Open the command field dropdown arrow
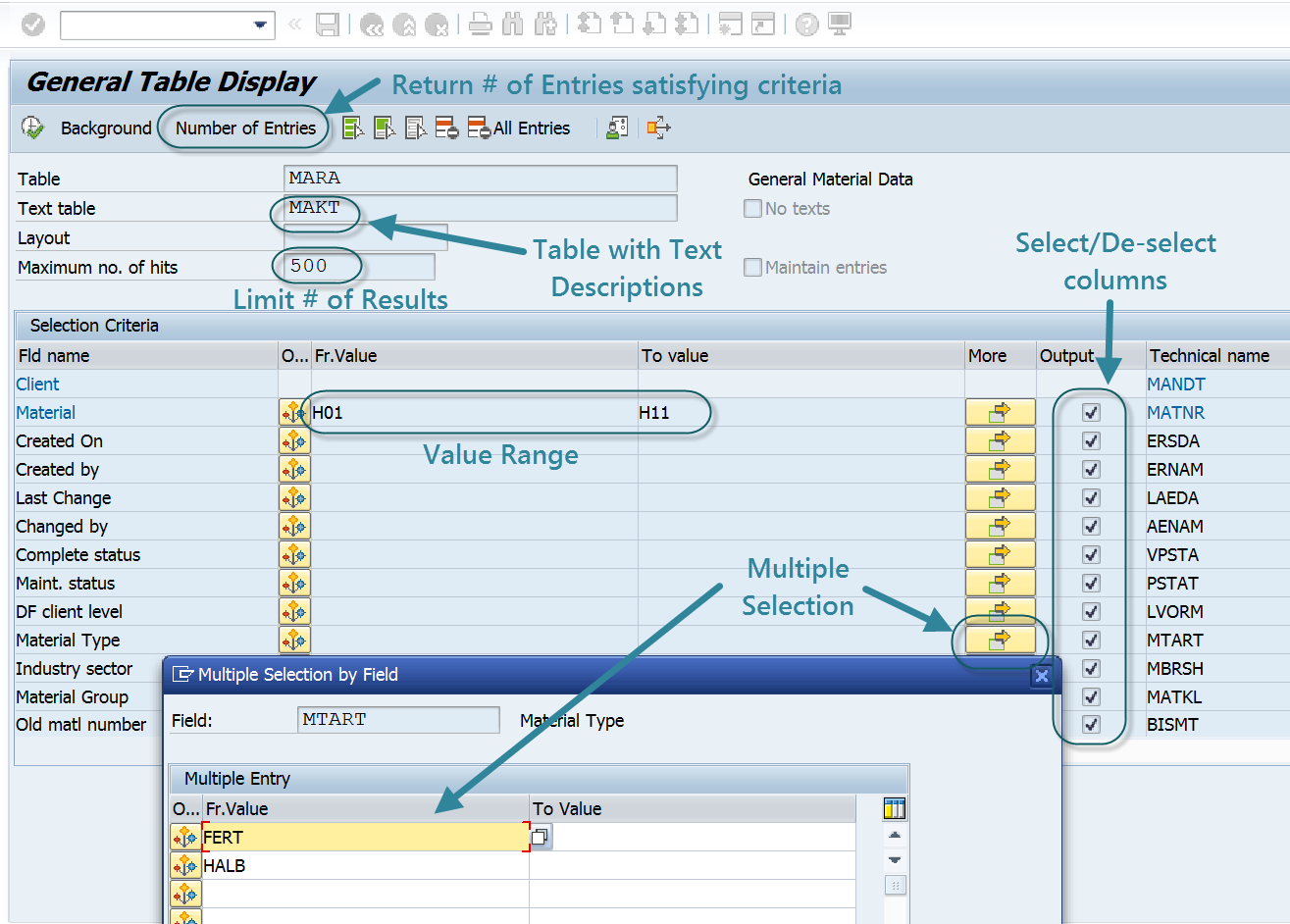The width and height of the screenshot is (1290, 924). coord(260,25)
